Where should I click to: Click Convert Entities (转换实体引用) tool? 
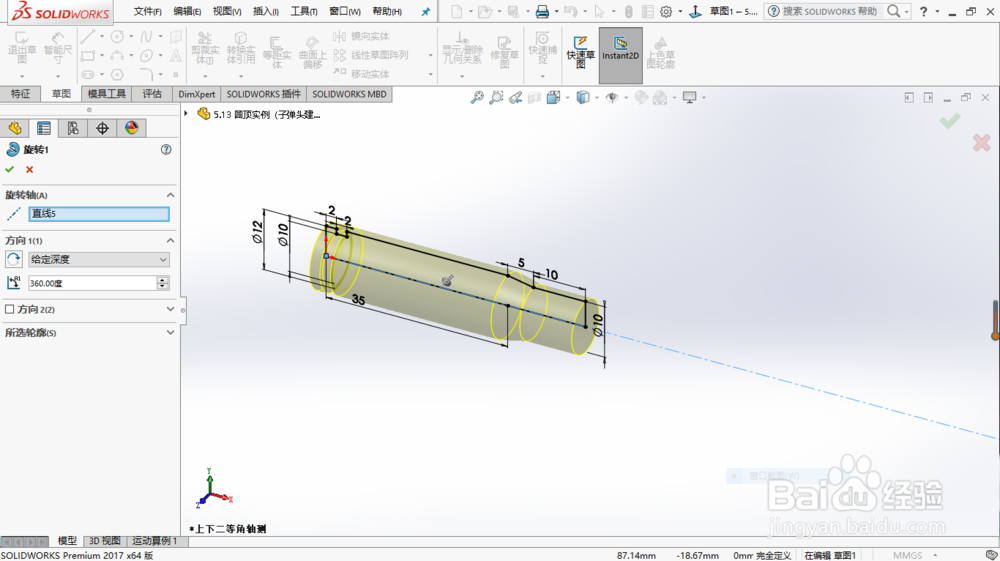241,48
